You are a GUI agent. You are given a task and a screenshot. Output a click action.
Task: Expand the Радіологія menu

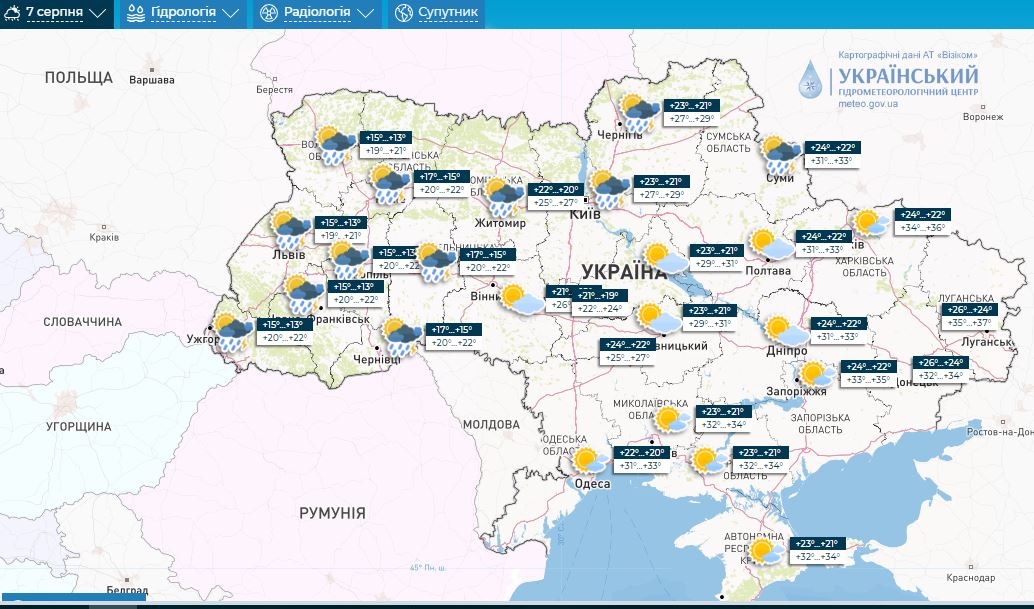tap(318, 13)
